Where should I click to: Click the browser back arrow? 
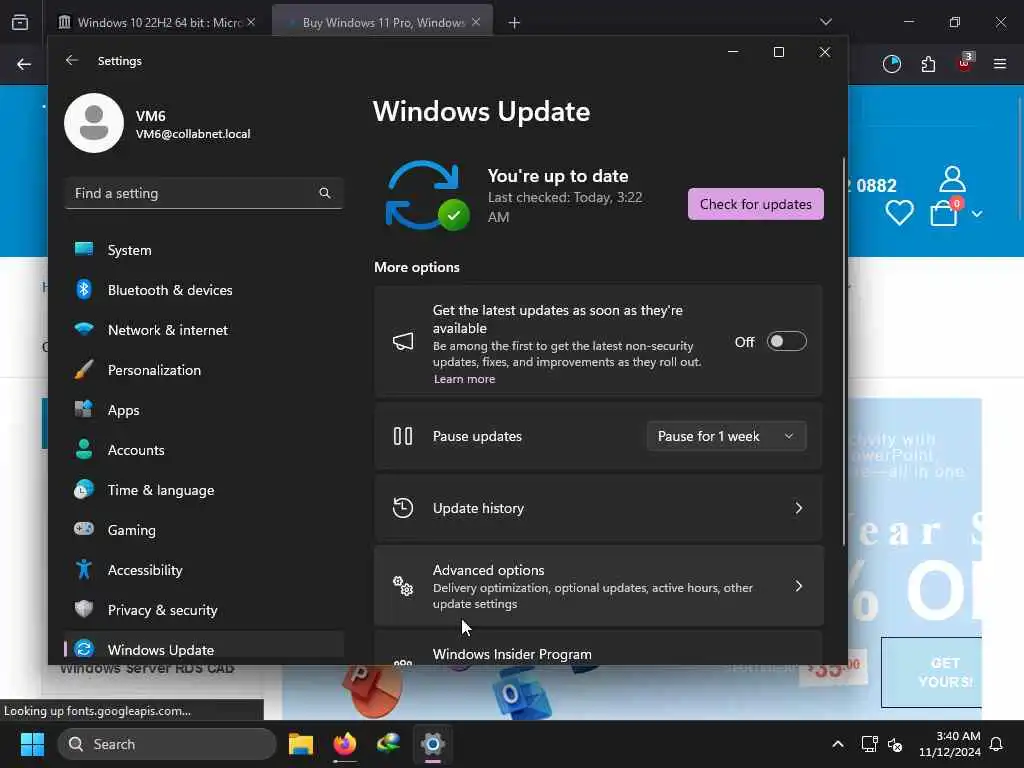coord(24,64)
